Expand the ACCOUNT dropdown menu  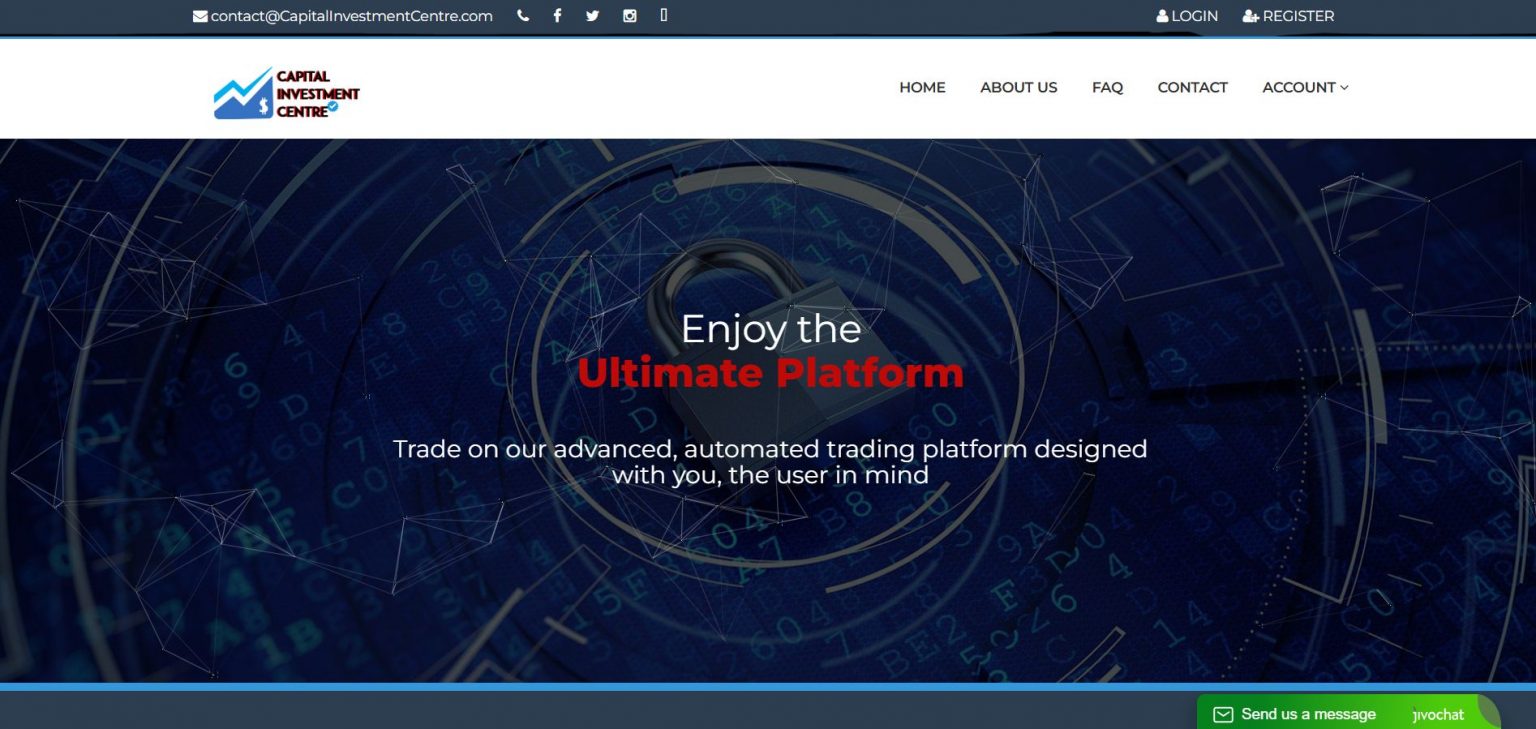1305,87
